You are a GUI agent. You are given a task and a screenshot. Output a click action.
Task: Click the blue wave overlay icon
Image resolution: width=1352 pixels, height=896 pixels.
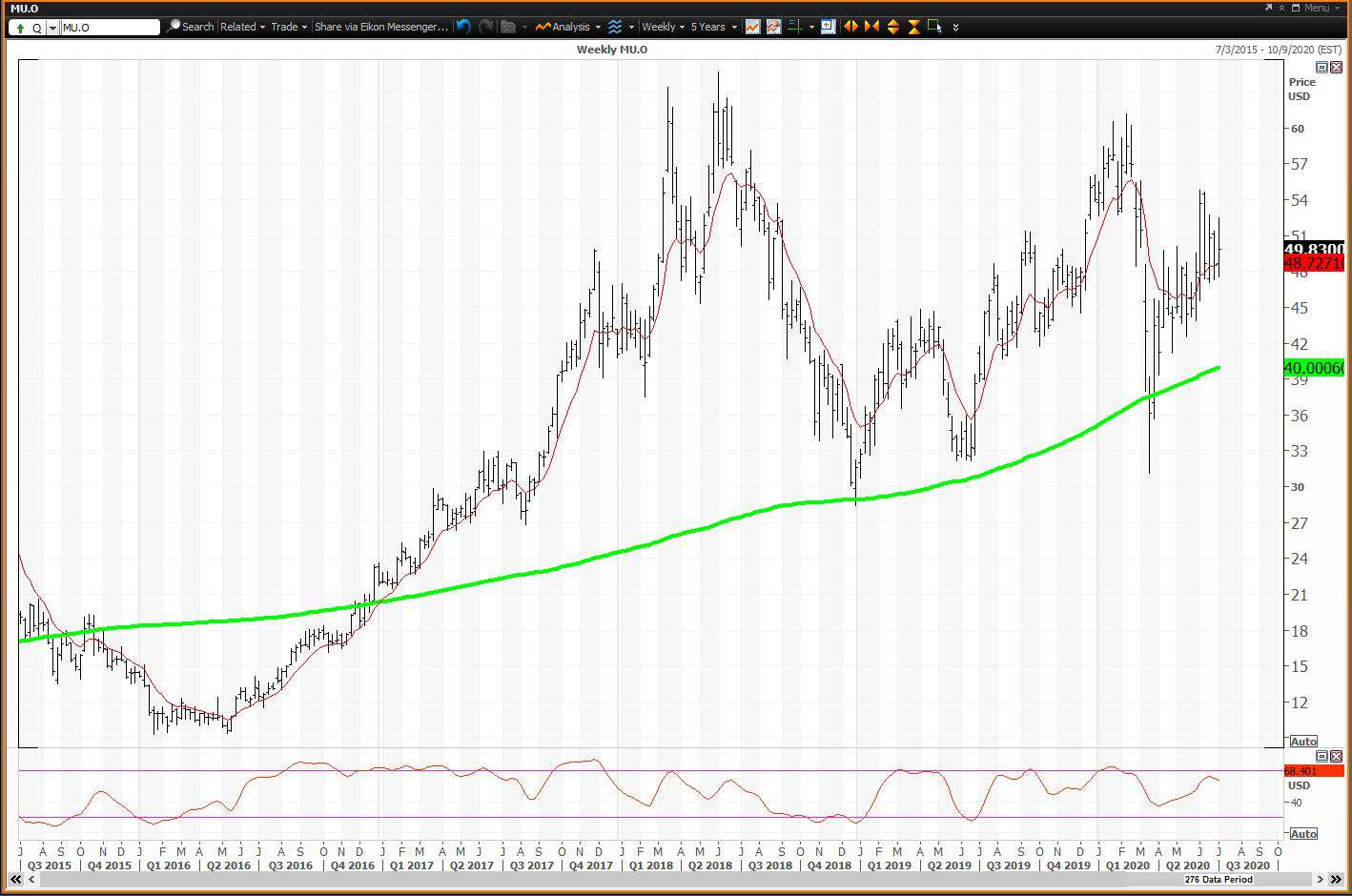[616, 27]
